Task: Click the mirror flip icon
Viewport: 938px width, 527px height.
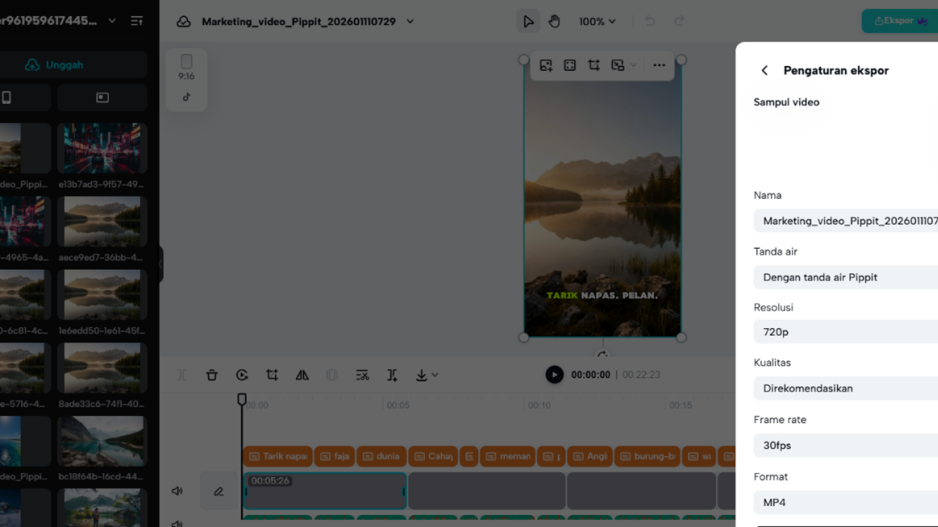Action: click(302, 375)
